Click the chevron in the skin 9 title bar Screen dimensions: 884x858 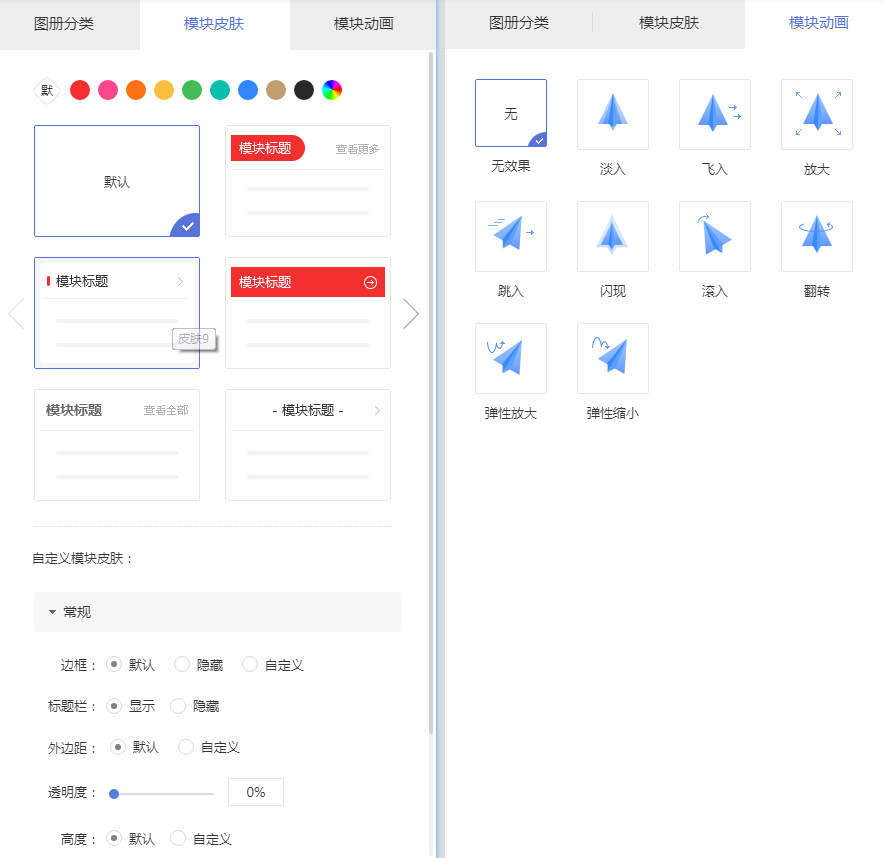point(180,281)
